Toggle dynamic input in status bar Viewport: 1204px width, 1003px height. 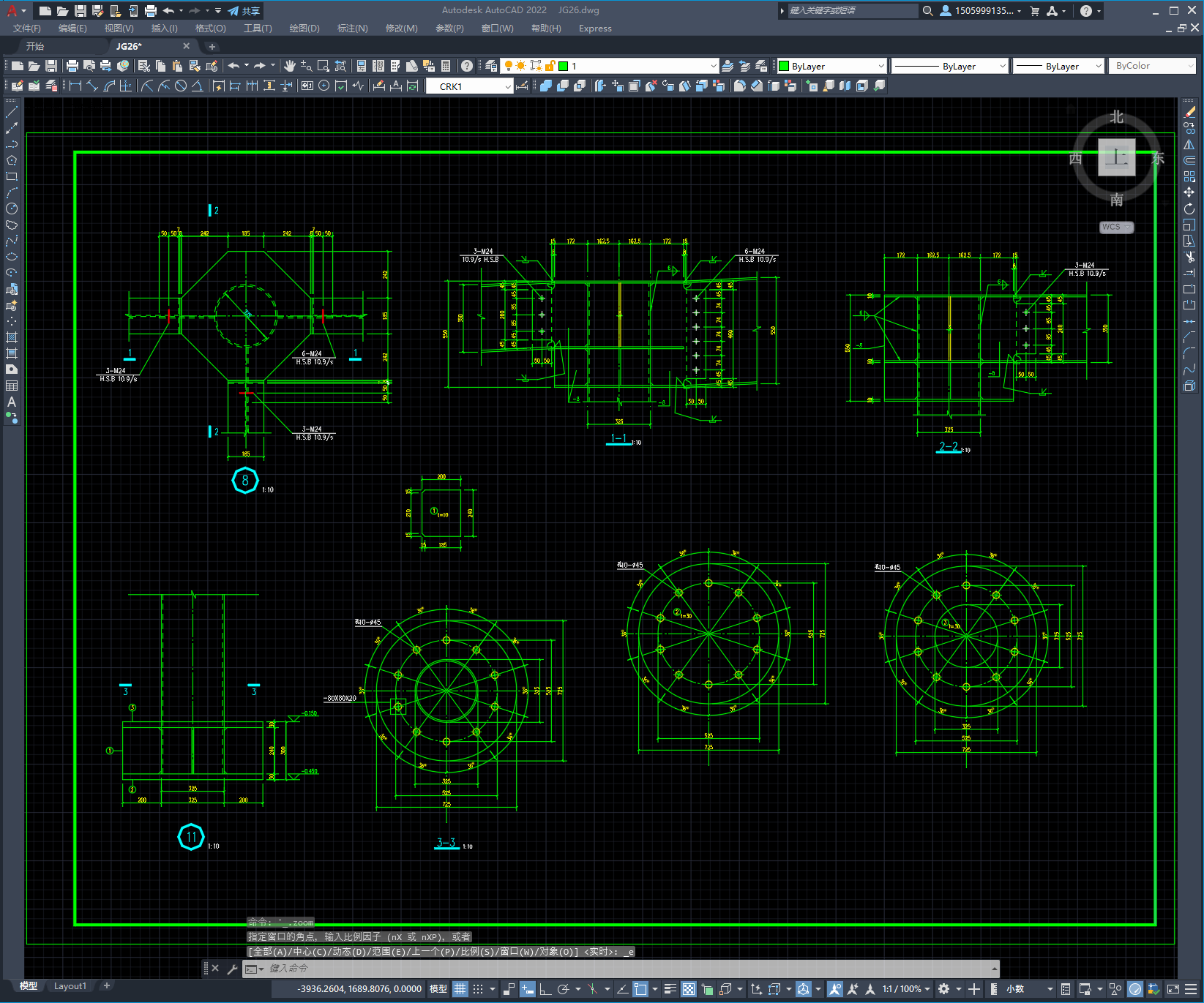pos(527,989)
